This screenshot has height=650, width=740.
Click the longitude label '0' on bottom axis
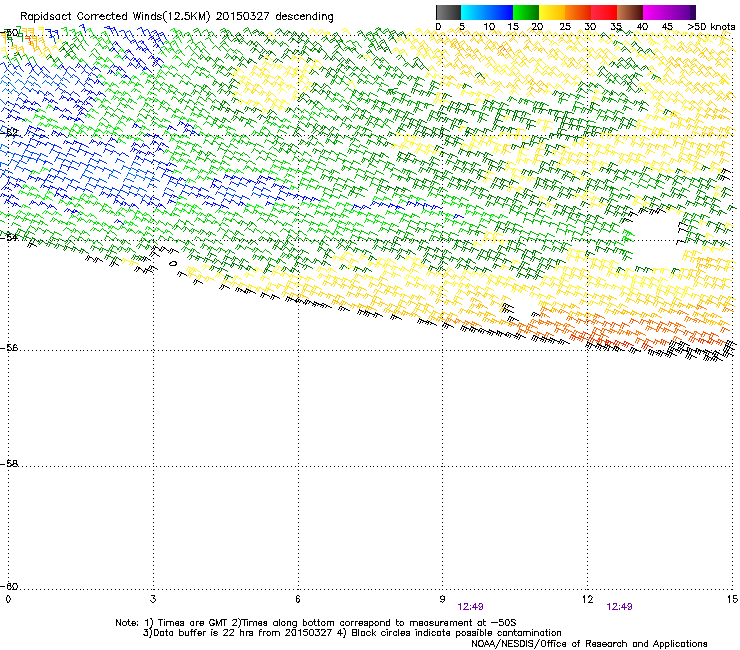(8, 599)
